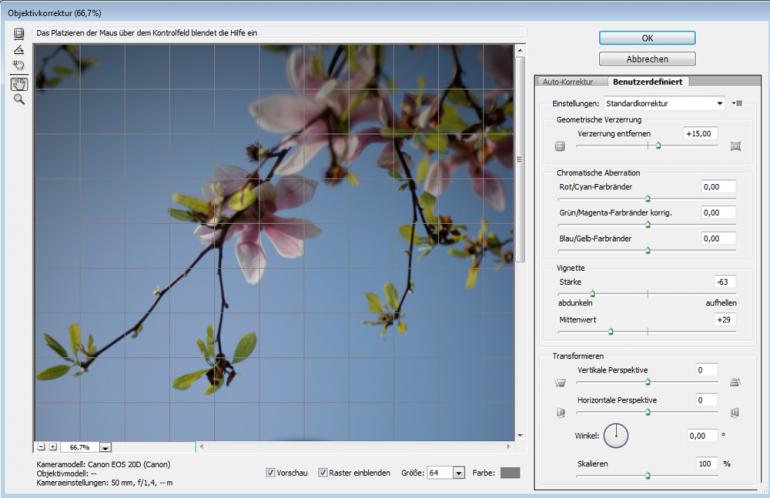
Task: Click the preview vertical scrollbar down arrow
Action: pos(520,435)
